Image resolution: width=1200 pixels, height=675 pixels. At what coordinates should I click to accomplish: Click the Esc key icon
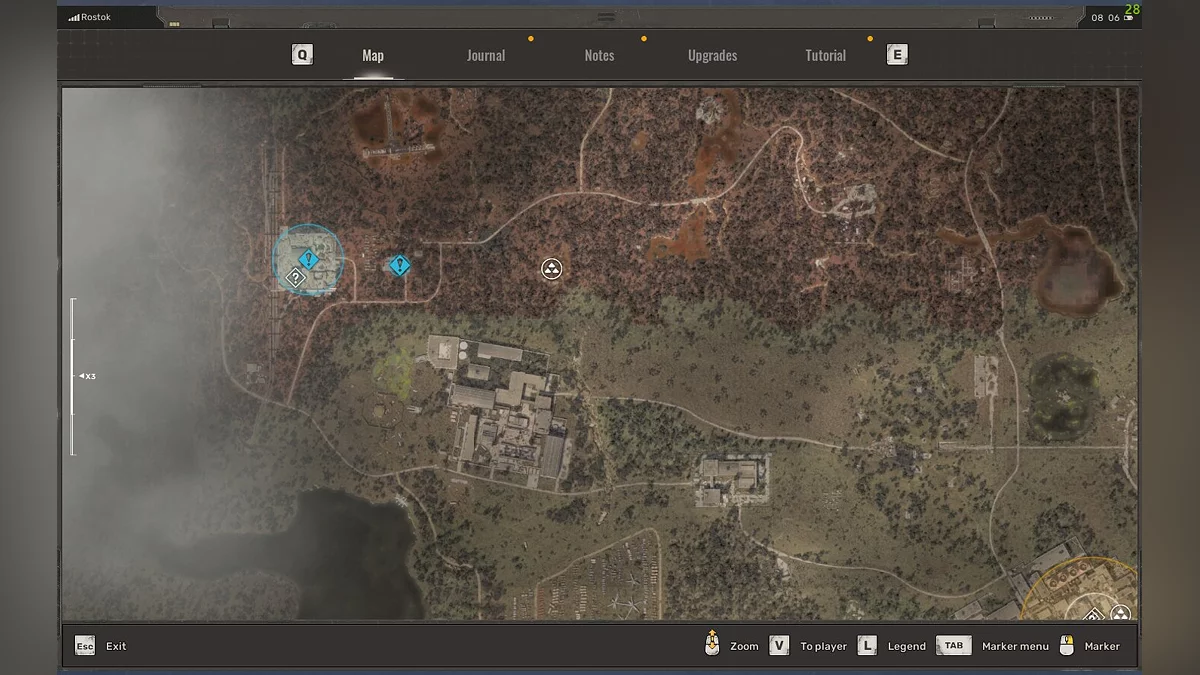coord(85,646)
